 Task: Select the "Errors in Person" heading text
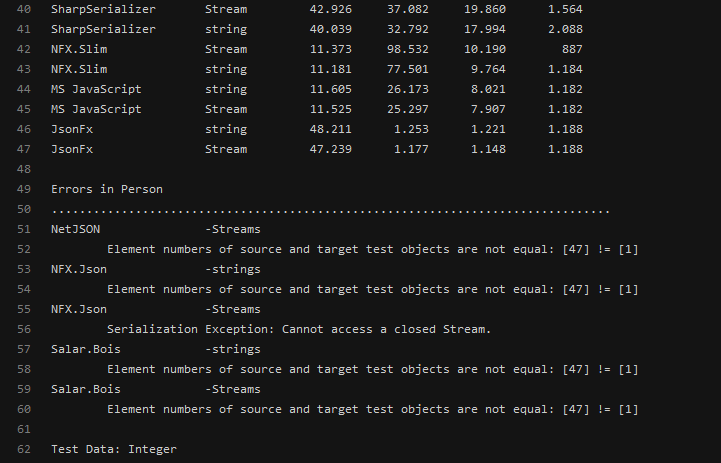(x=106, y=189)
